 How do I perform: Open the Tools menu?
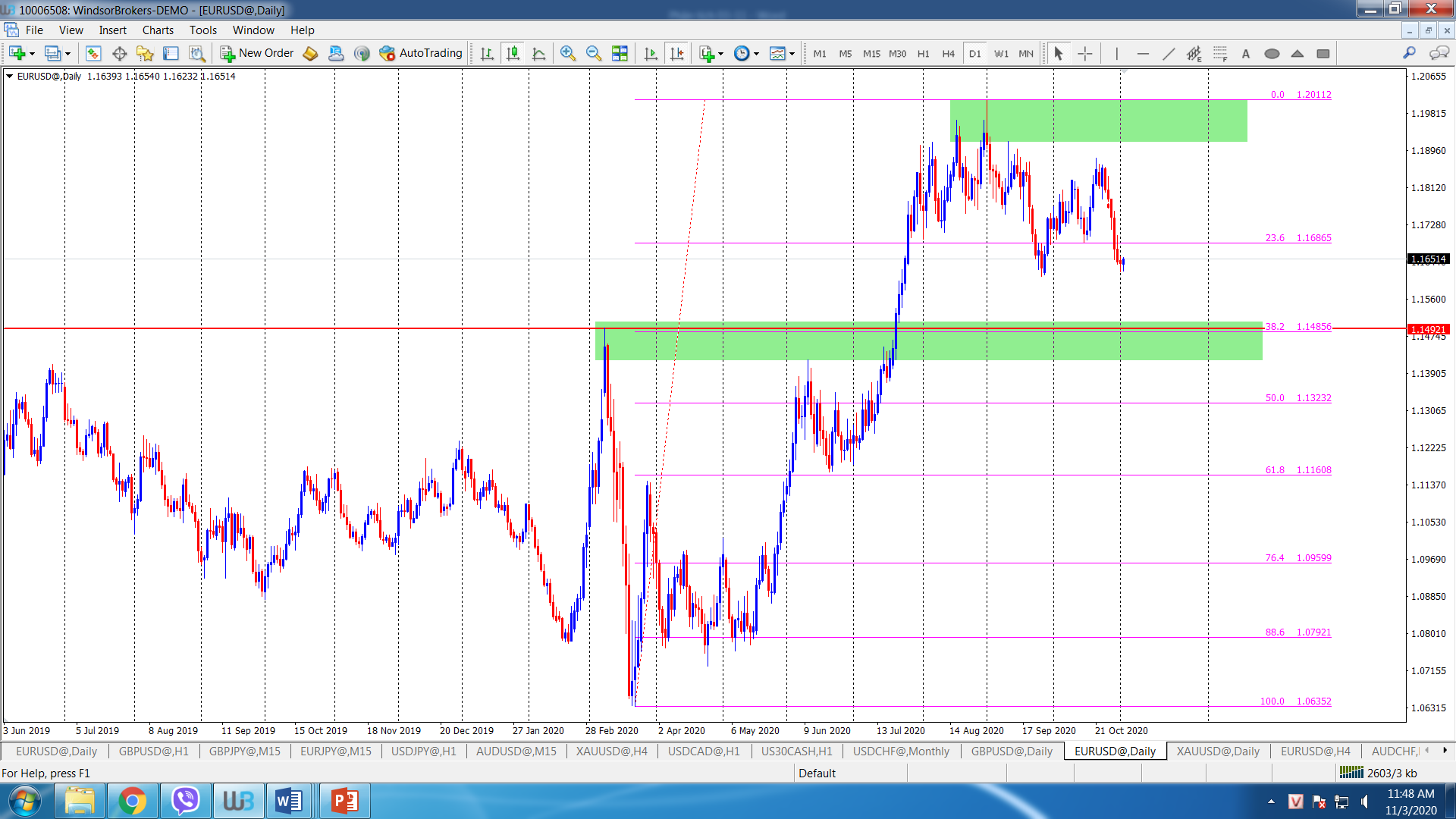click(x=203, y=30)
